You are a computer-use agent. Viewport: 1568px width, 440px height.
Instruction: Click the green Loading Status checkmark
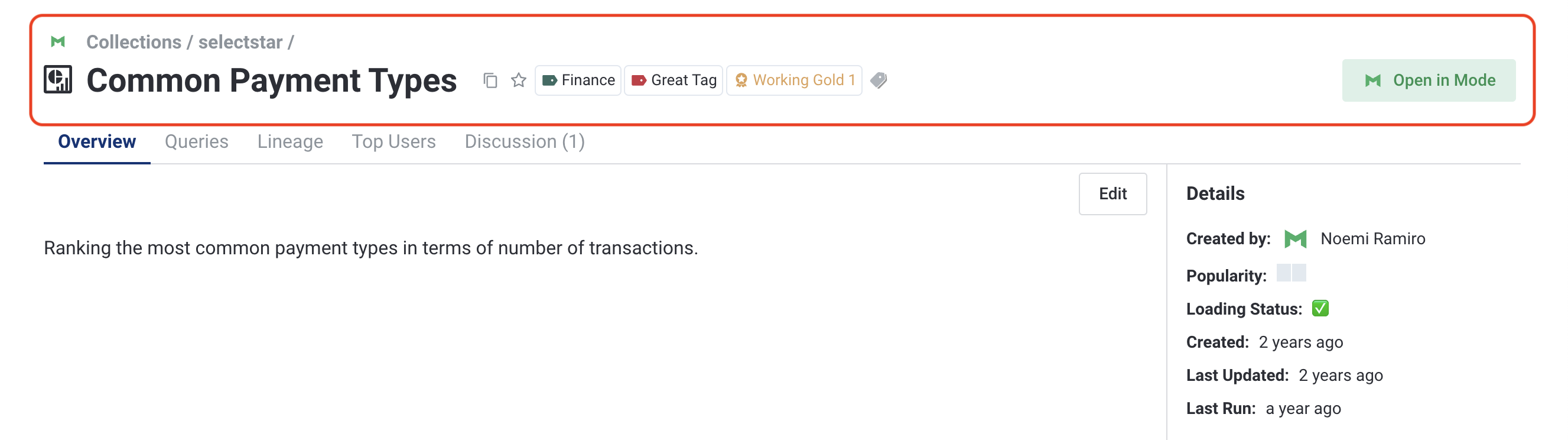pos(1320,308)
